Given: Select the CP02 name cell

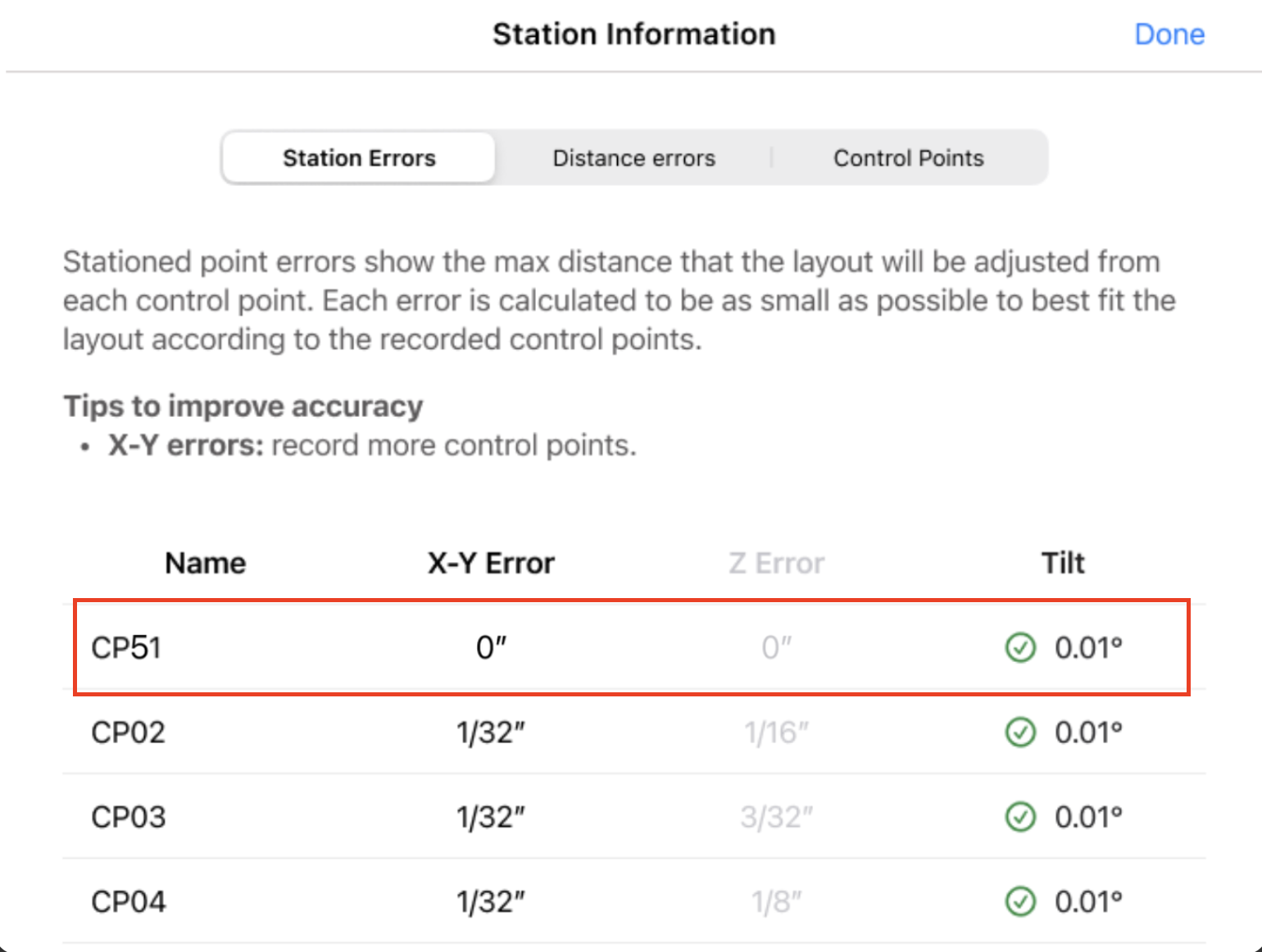Looking at the screenshot, I should (x=128, y=732).
